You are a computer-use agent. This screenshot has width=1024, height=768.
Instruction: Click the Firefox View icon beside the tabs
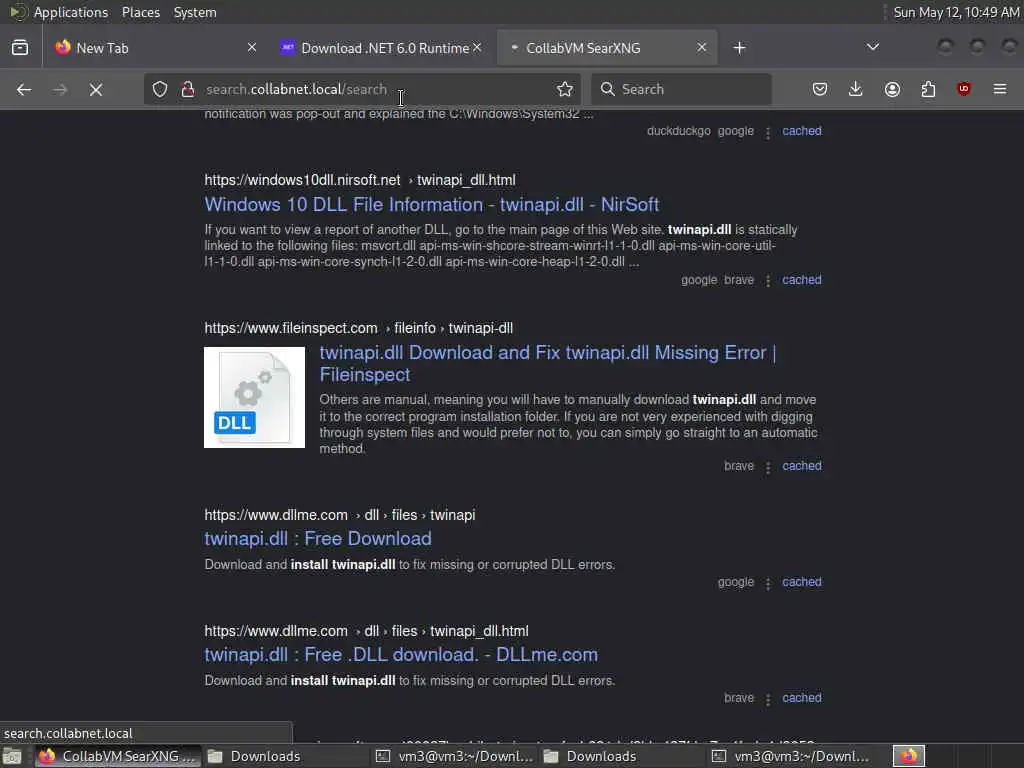(20, 48)
